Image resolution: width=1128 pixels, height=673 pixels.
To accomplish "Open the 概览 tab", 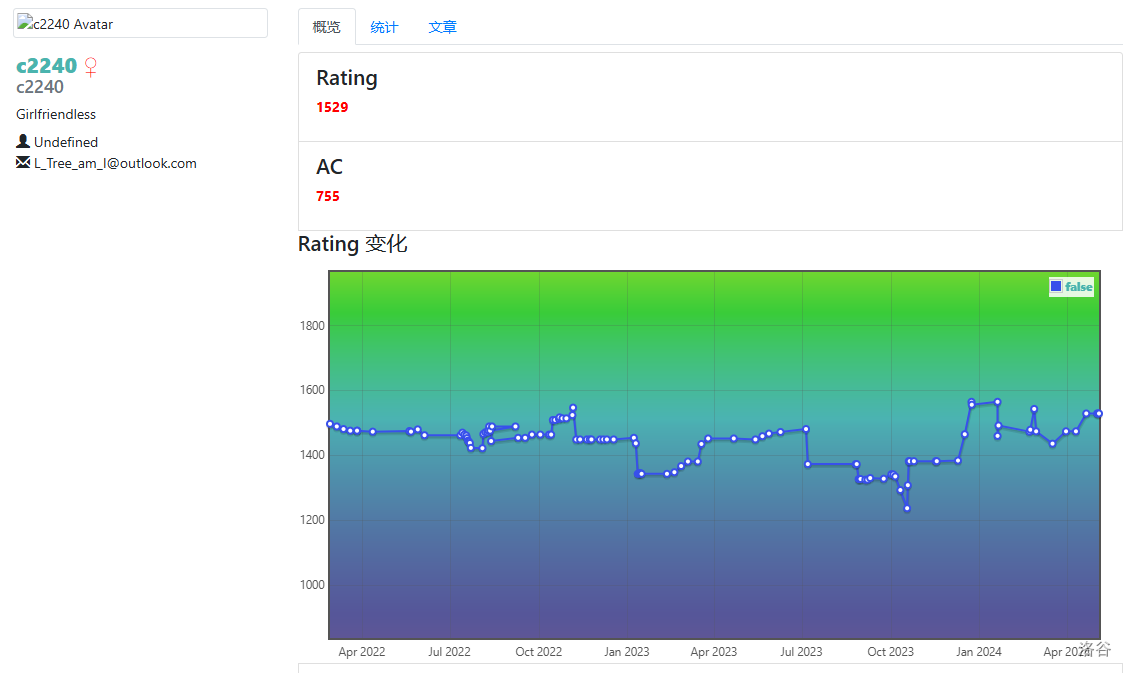I will pyautogui.click(x=327, y=27).
